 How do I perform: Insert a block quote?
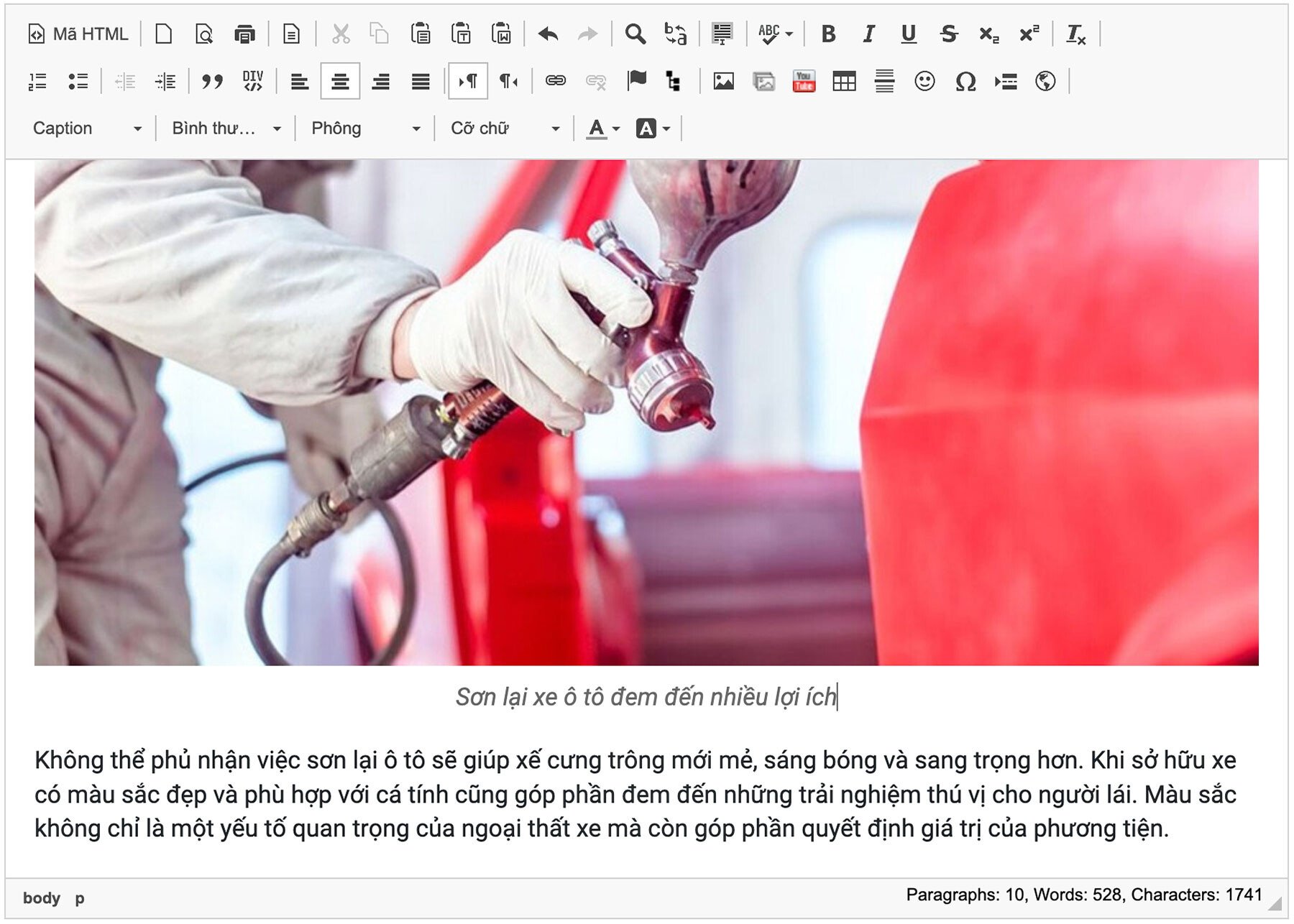coord(212,82)
